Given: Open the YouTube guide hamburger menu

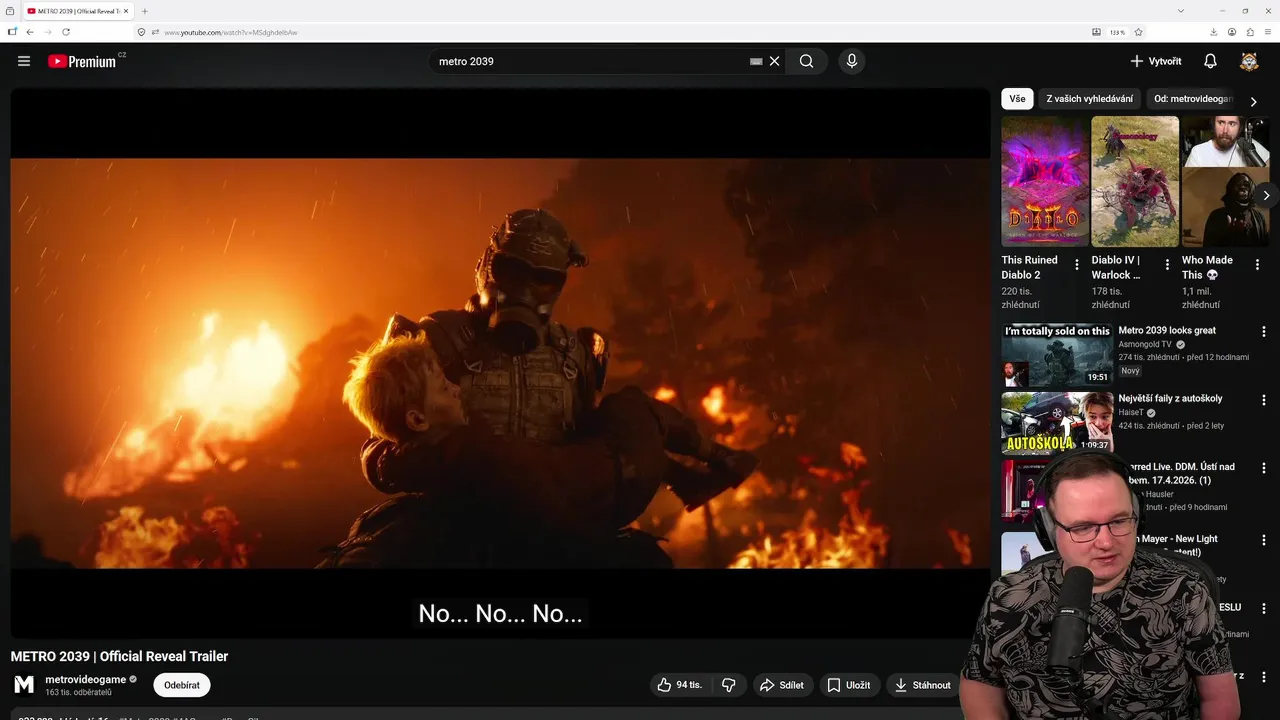Looking at the screenshot, I should pos(24,61).
